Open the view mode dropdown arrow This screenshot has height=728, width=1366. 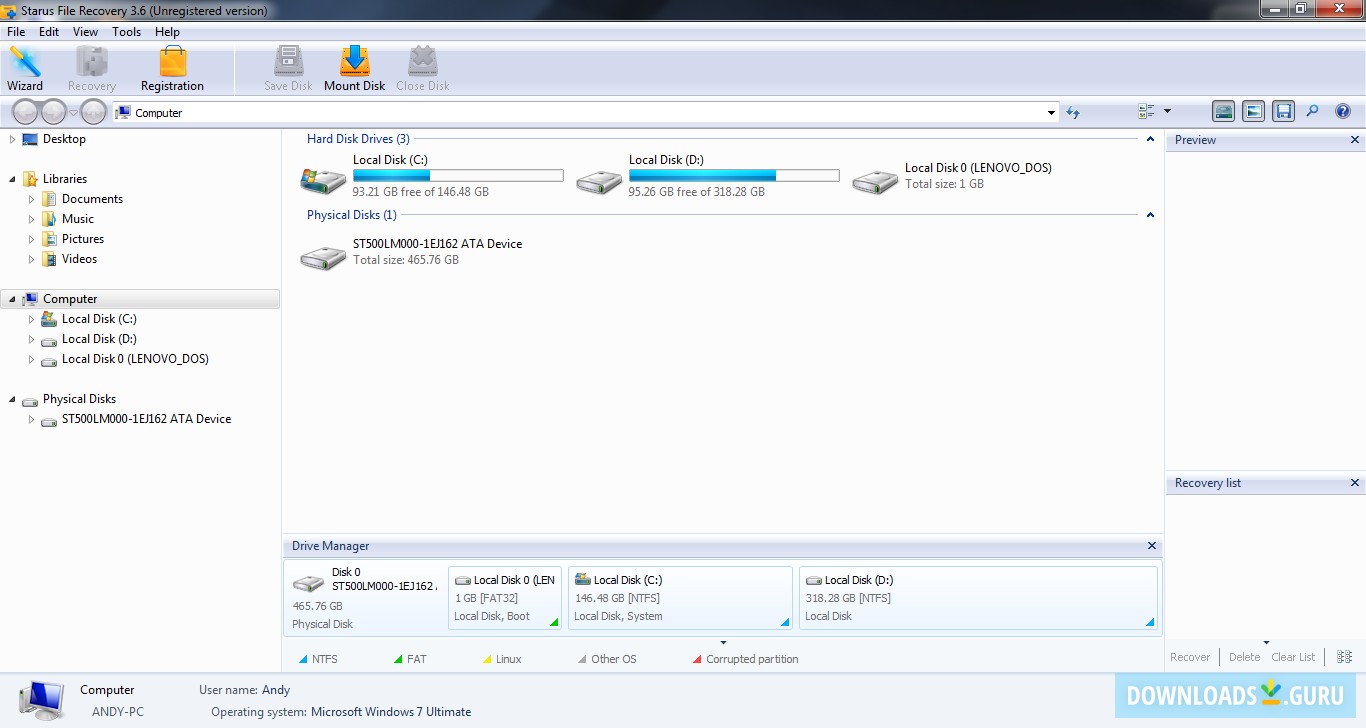(1167, 112)
